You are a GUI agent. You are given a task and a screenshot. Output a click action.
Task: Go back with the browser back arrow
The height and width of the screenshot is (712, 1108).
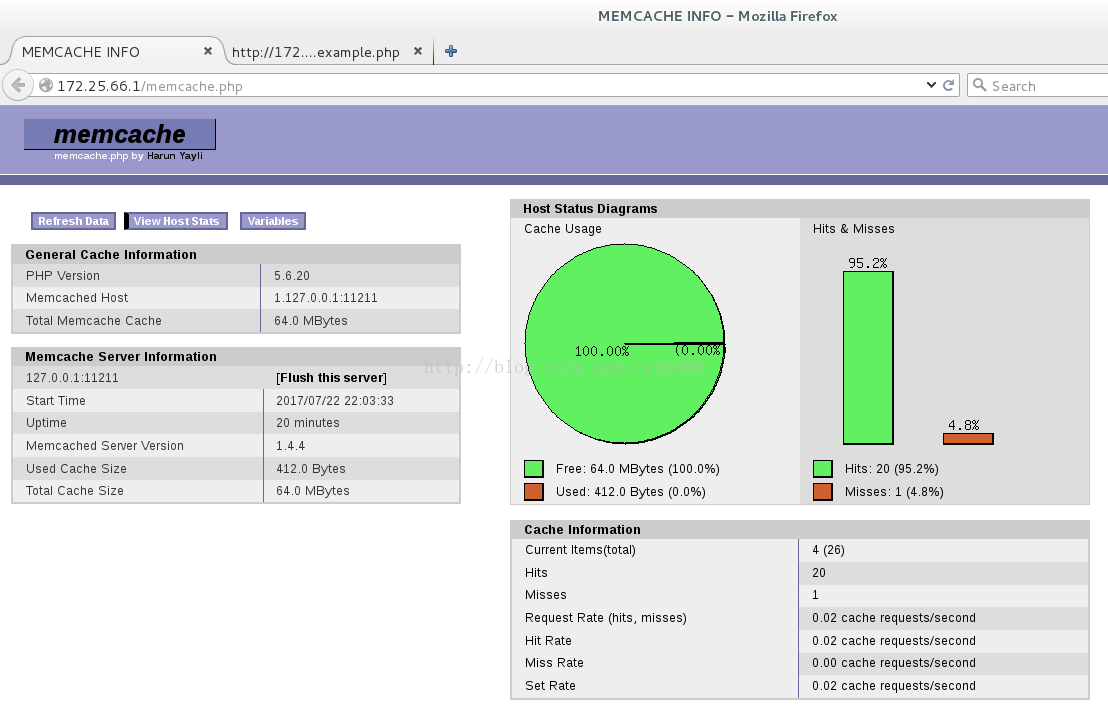point(18,85)
